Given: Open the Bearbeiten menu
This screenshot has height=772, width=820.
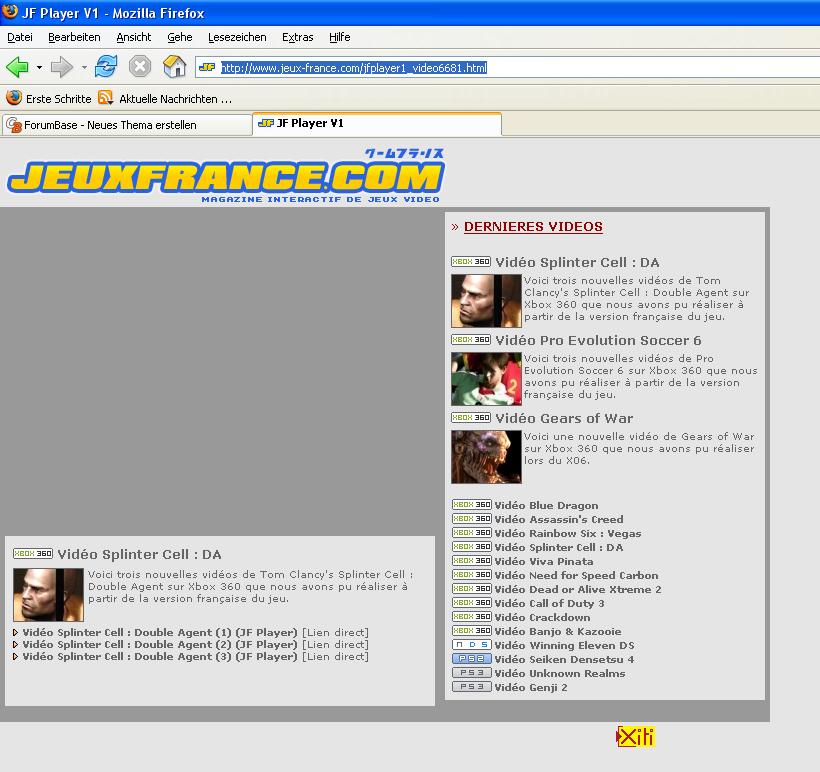Looking at the screenshot, I should [74, 37].
